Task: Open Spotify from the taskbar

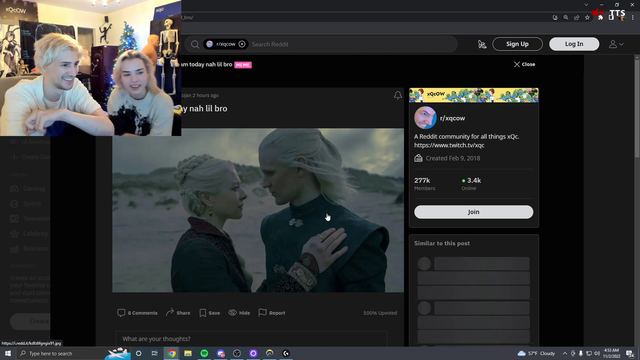Action: click(204, 353)
